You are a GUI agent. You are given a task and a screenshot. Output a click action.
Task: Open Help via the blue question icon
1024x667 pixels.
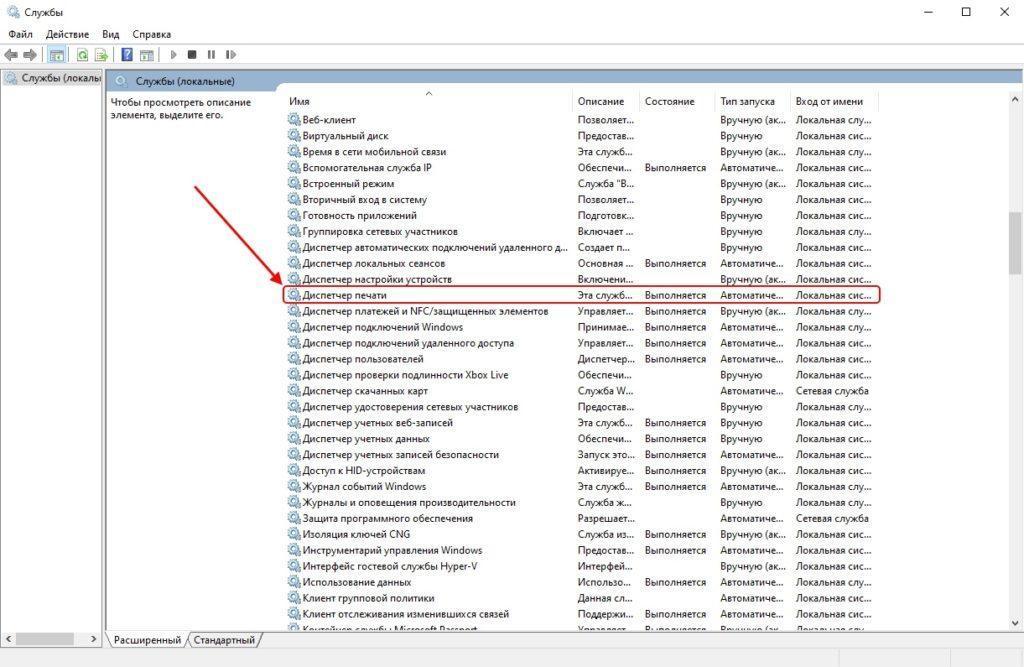127,55
